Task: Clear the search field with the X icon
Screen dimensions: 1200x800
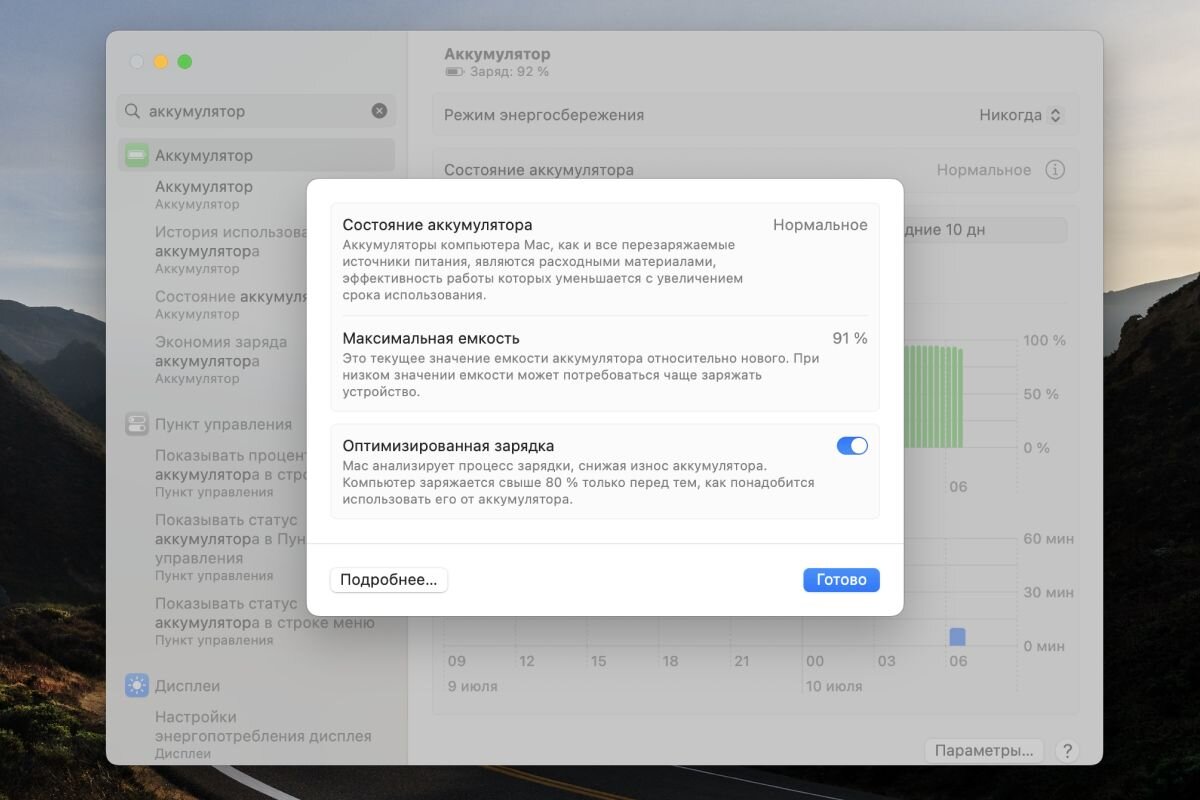Action: tap(379, 111)
